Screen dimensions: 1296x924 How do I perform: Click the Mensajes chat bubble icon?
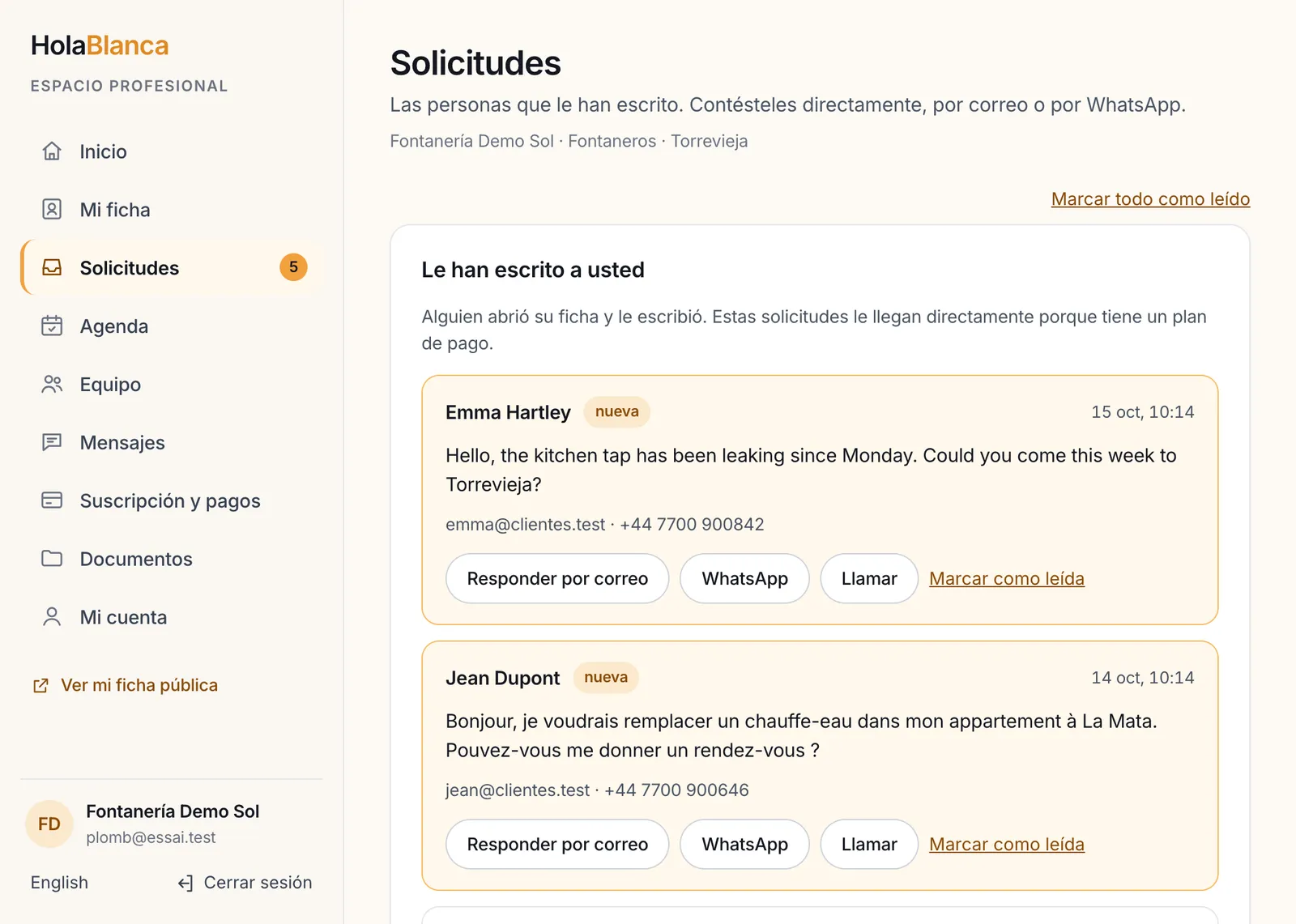52,442
